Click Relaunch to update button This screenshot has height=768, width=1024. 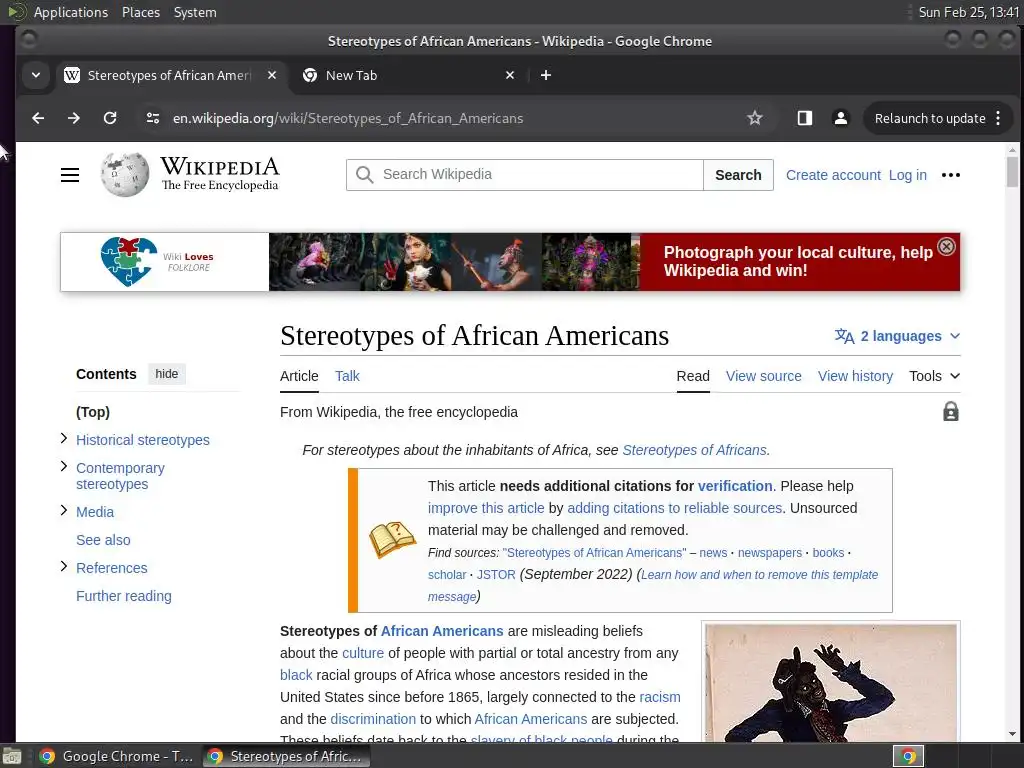click(930, 118)
